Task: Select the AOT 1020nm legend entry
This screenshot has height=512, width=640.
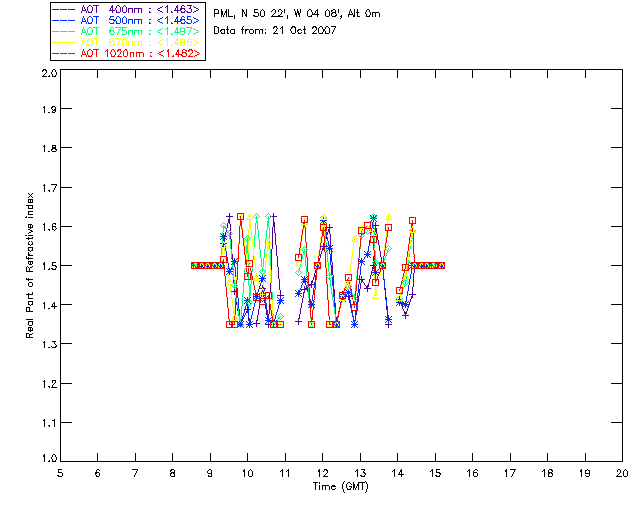Action: click(127, 53)
